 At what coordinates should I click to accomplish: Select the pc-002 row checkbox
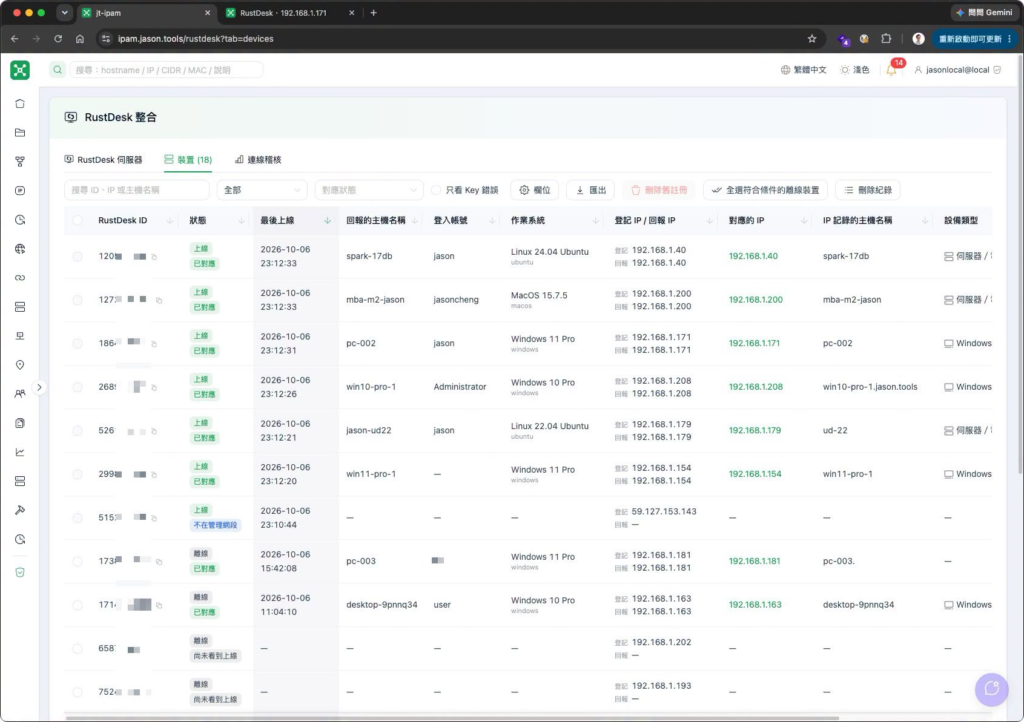click(78, 343)
